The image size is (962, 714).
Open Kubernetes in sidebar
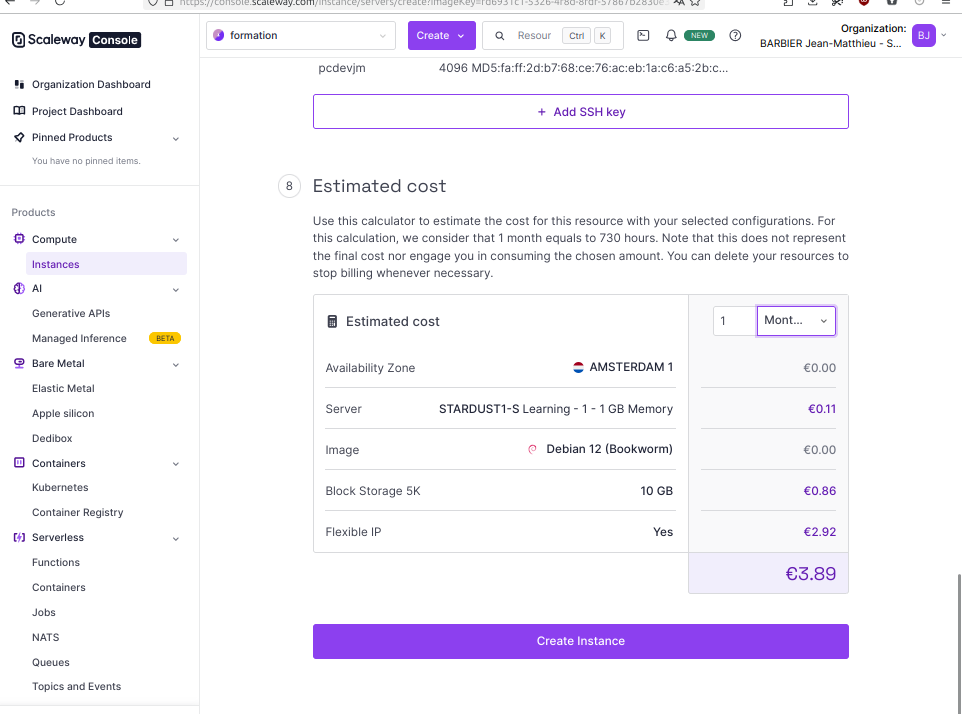point(60,487)
